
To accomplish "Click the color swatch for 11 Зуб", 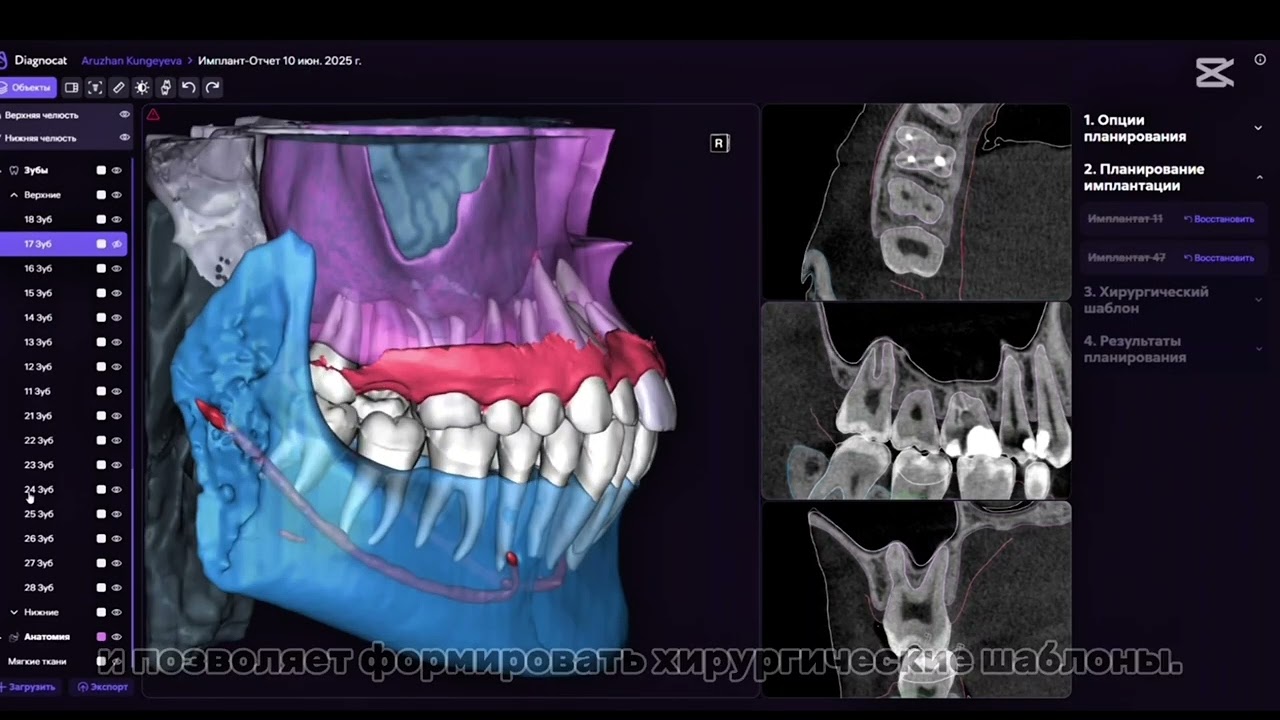I will pos(101,391).
